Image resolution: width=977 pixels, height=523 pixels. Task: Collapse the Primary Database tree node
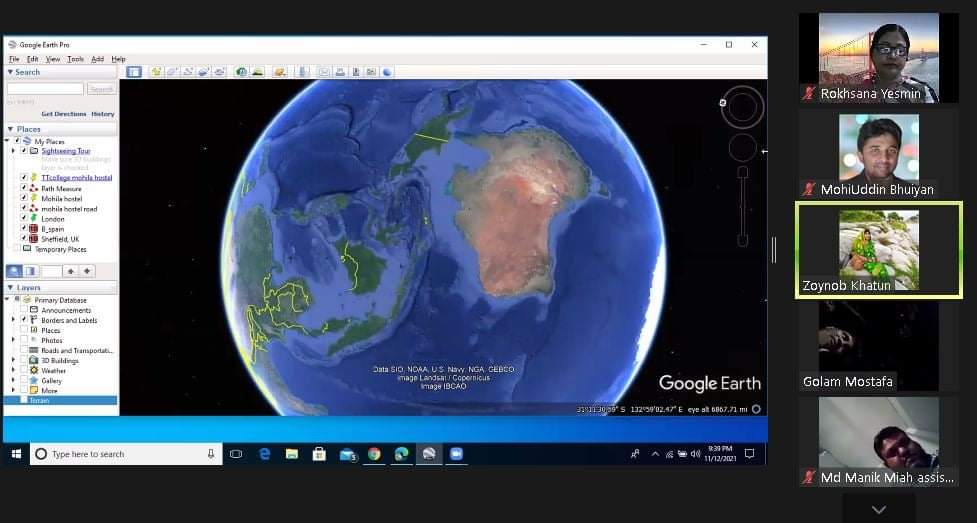pos(7,300)
